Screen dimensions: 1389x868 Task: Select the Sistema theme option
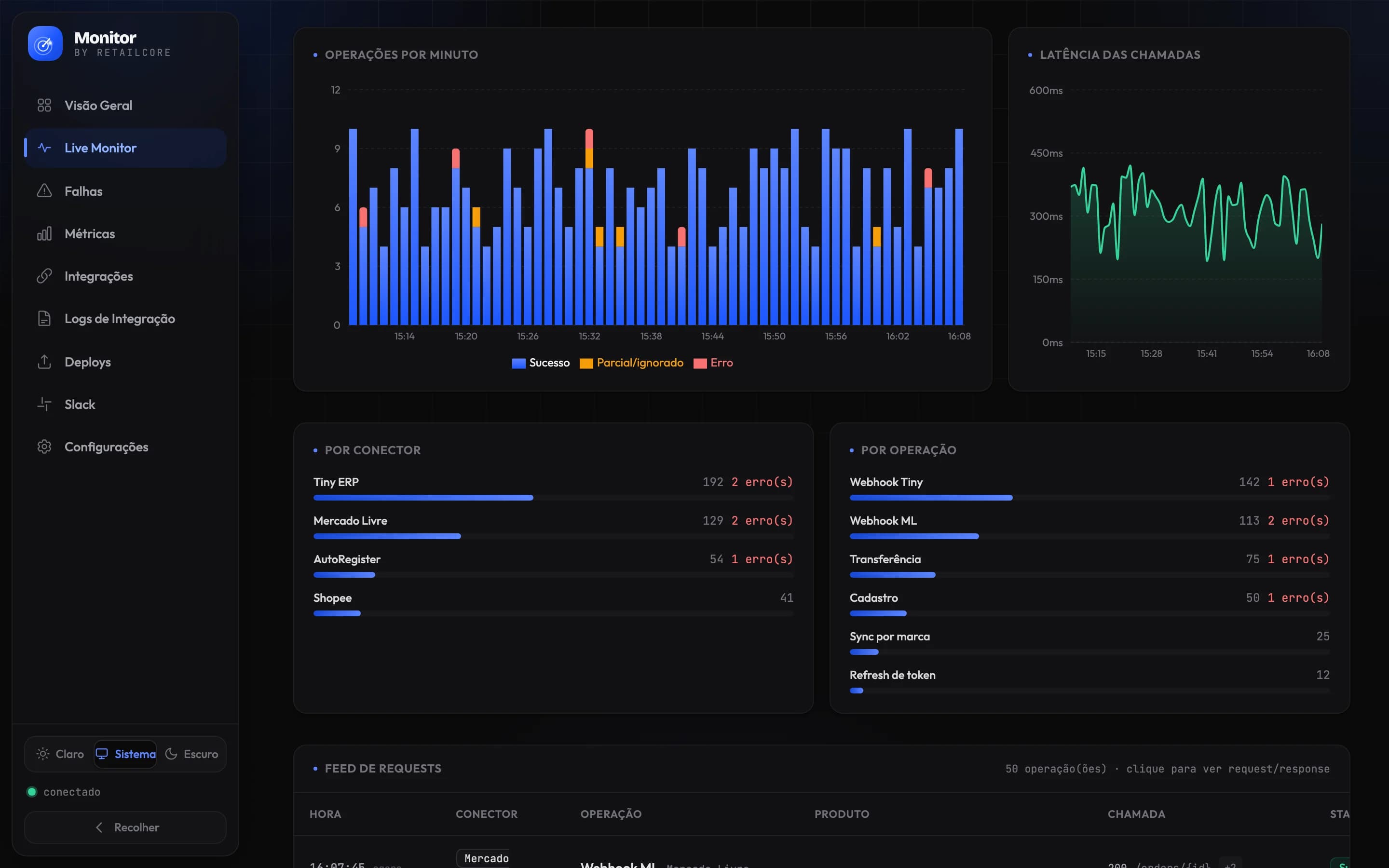pos(125,754)
